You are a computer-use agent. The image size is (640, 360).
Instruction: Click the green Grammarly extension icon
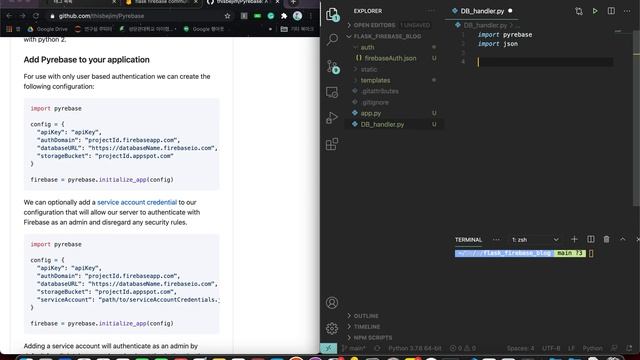point(271,16)
